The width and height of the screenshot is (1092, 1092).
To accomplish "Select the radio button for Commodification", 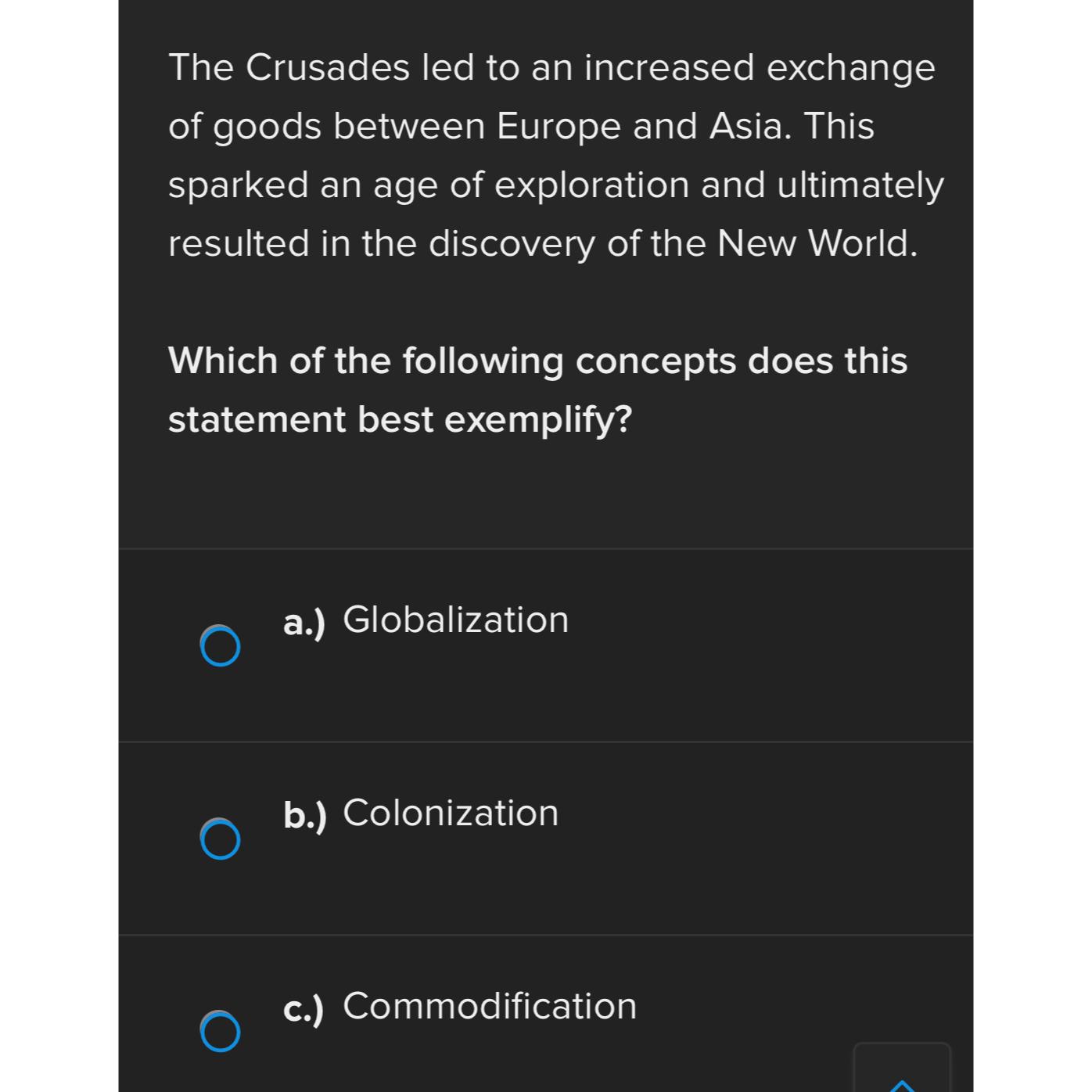I will coord(220,1033).
